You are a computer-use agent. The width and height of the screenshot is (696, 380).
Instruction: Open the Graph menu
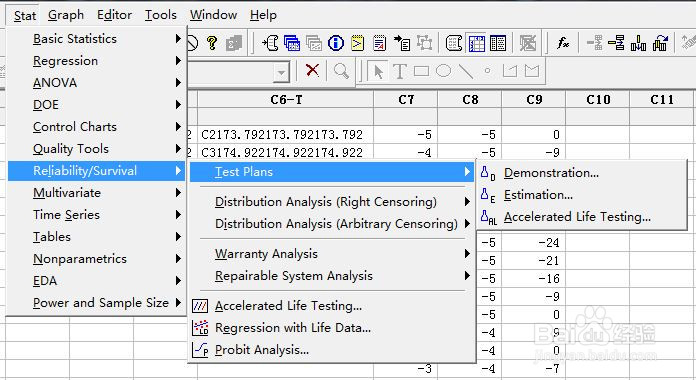66,15
